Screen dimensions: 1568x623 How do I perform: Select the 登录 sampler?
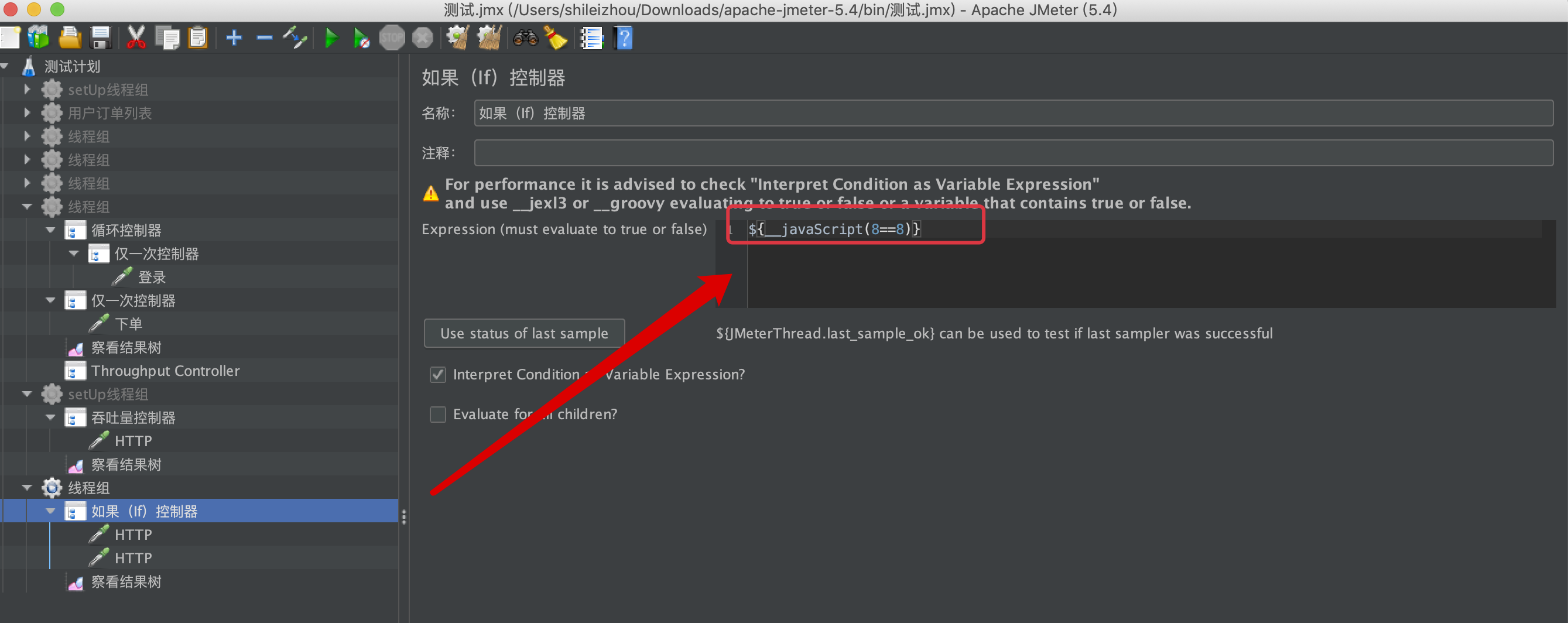click(152, 277)
